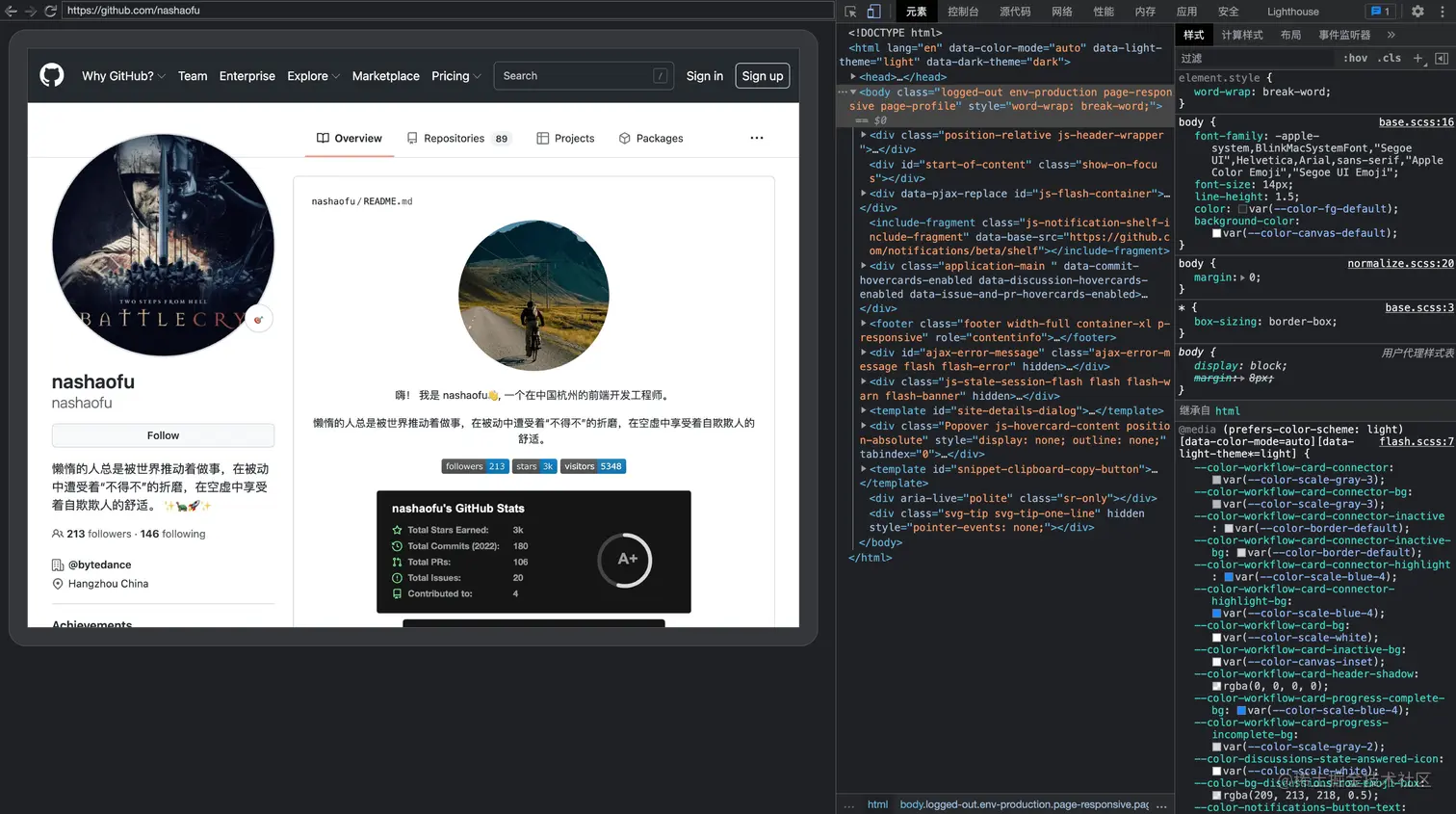This screenshot has width=1456, height=814.
Task: Click the slash shortcut icon in Search
Action: tap(661, 76)
